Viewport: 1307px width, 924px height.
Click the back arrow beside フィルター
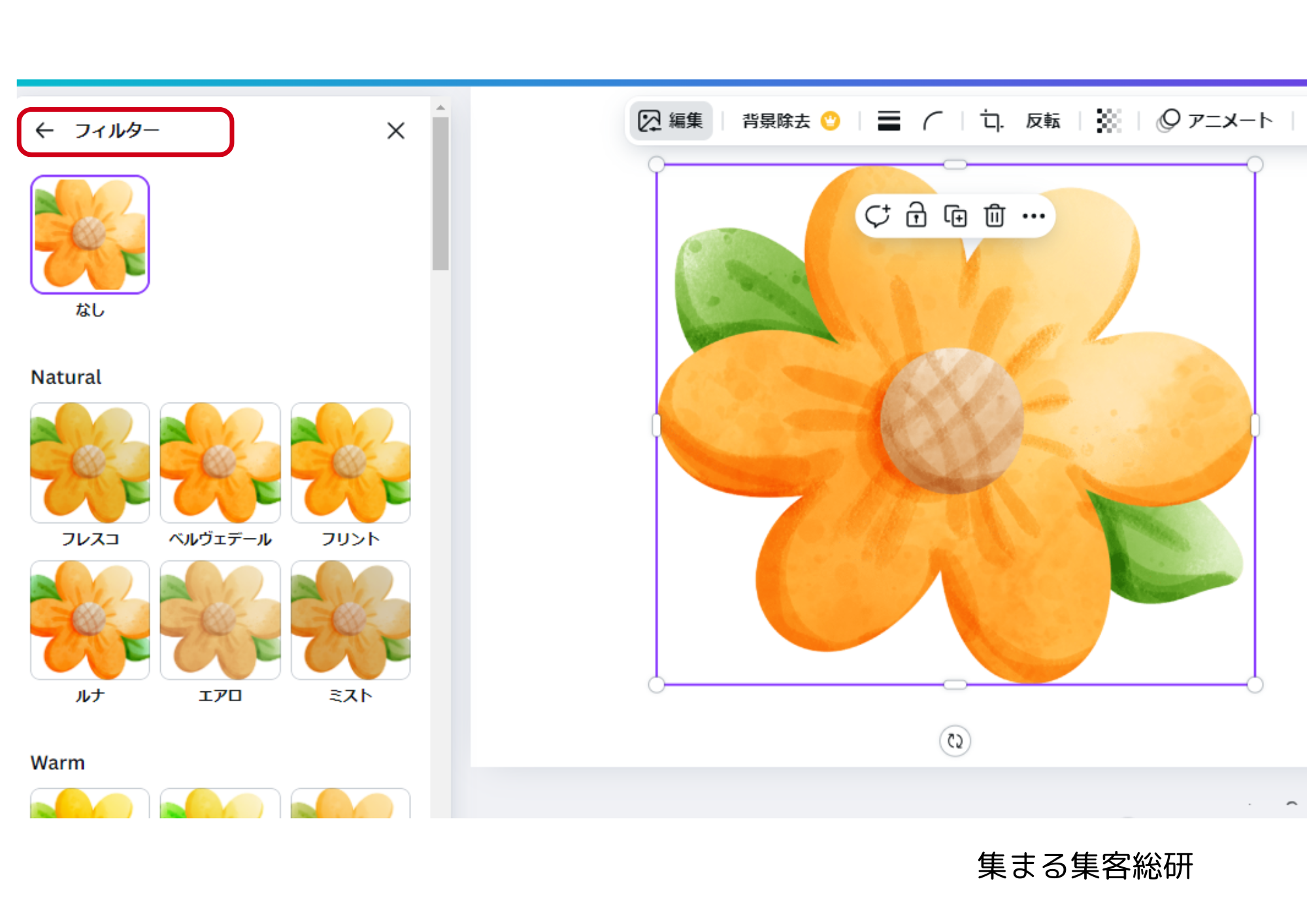[x=44, y=131]
